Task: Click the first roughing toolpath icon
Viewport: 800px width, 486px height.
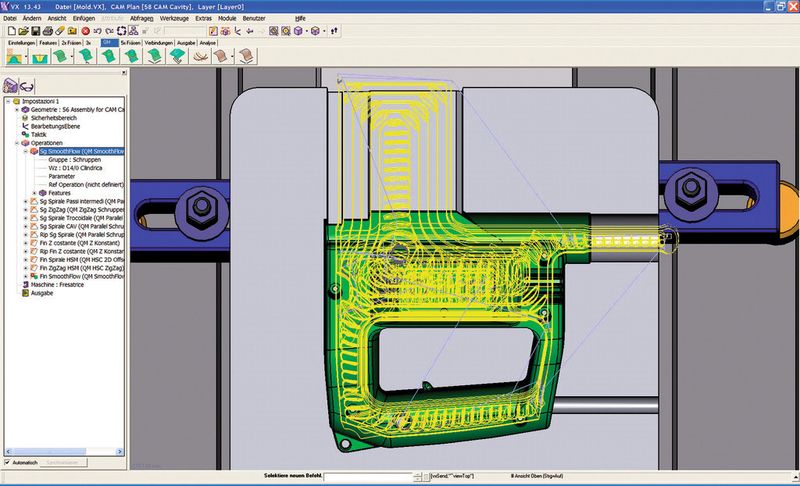Action: (16, 58)
